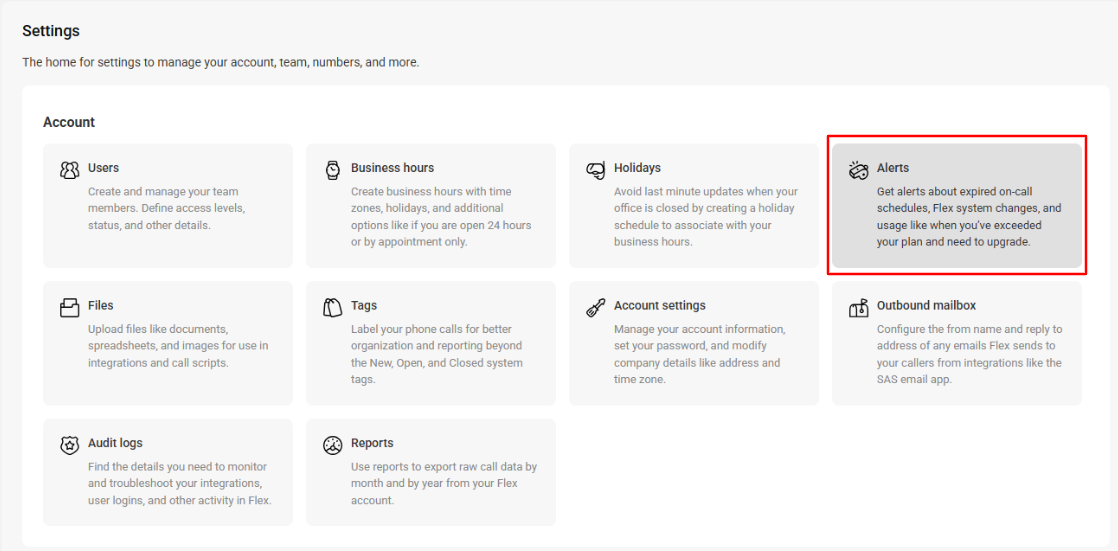
Task: Click the Holidays snorkel mask icon
Action: tap(595, 170)
